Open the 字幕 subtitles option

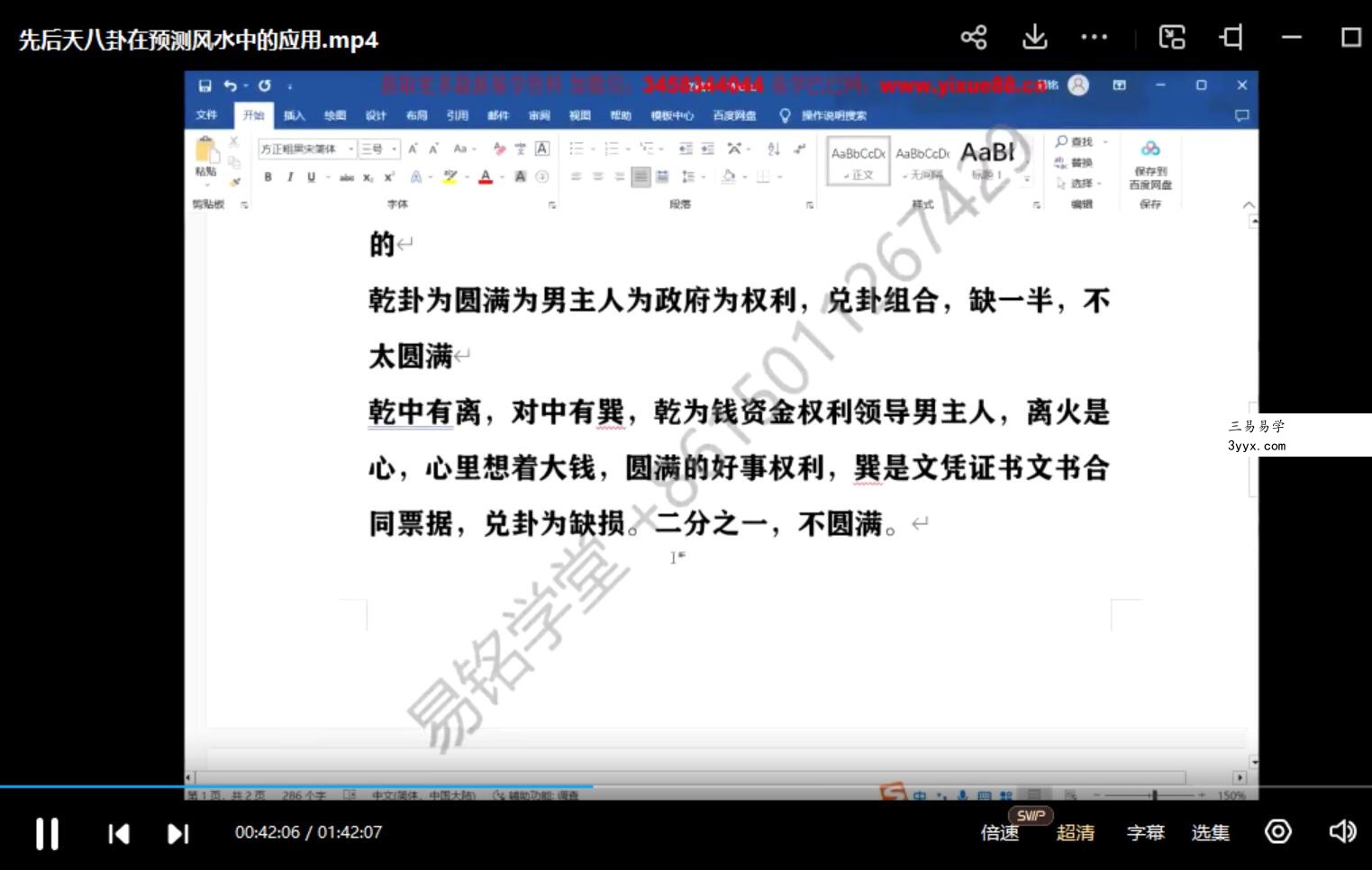pyautogui.click(x=1146, y=833)
